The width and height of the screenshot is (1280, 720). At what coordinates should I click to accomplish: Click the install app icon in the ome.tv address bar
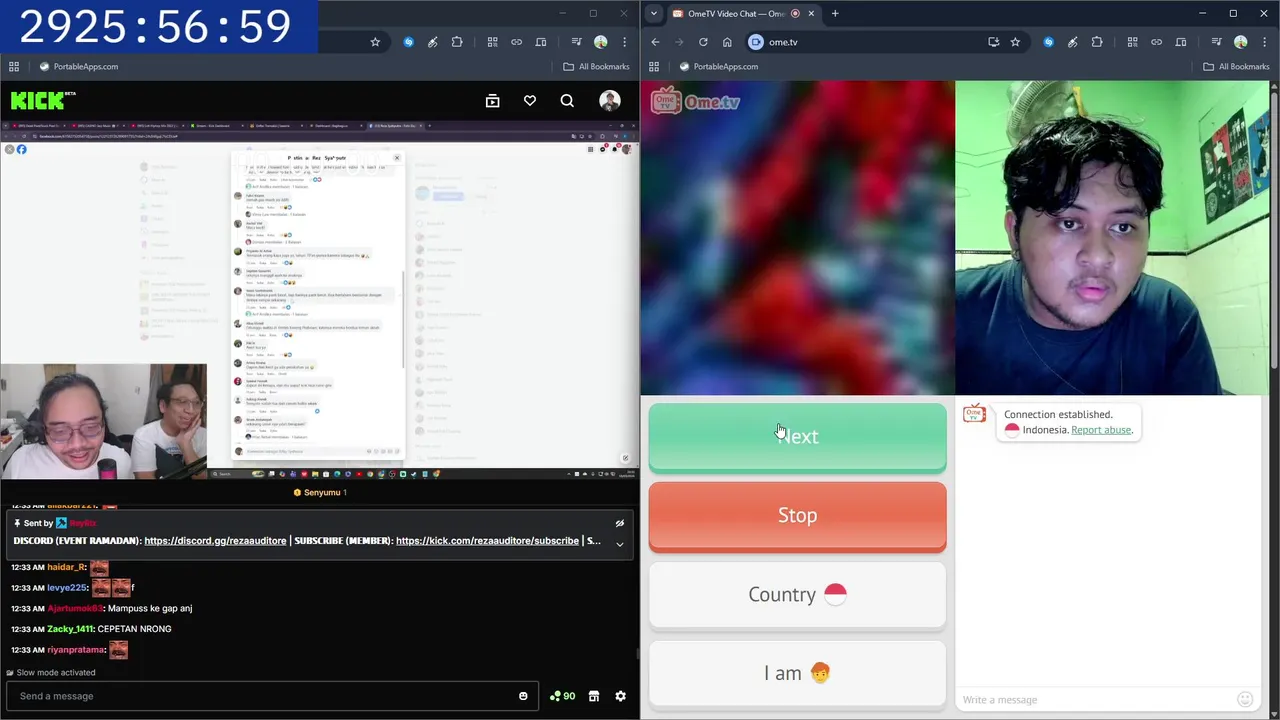pos(993,42)
